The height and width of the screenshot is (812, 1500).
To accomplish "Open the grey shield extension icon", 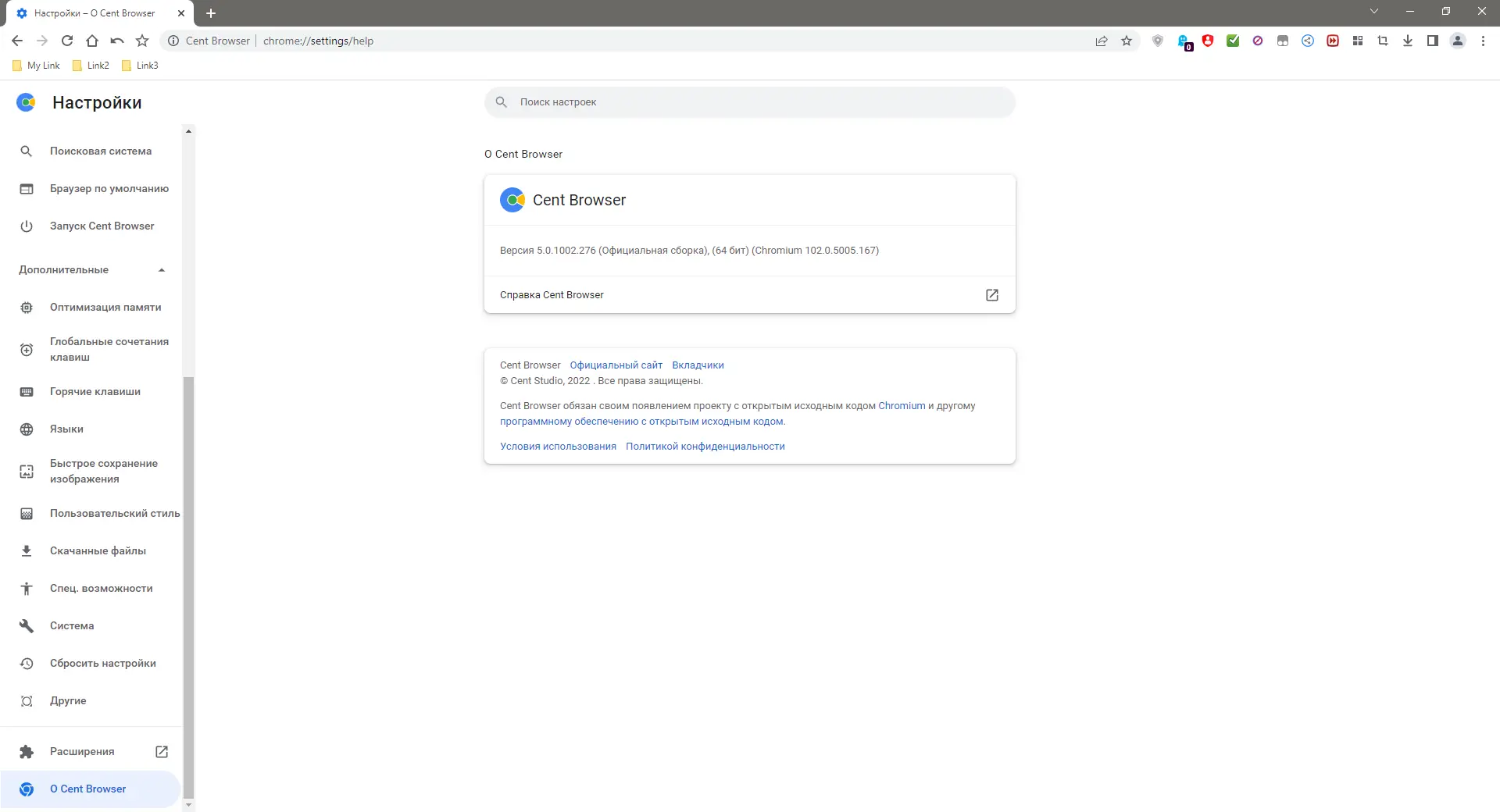I will [1158, 41].
